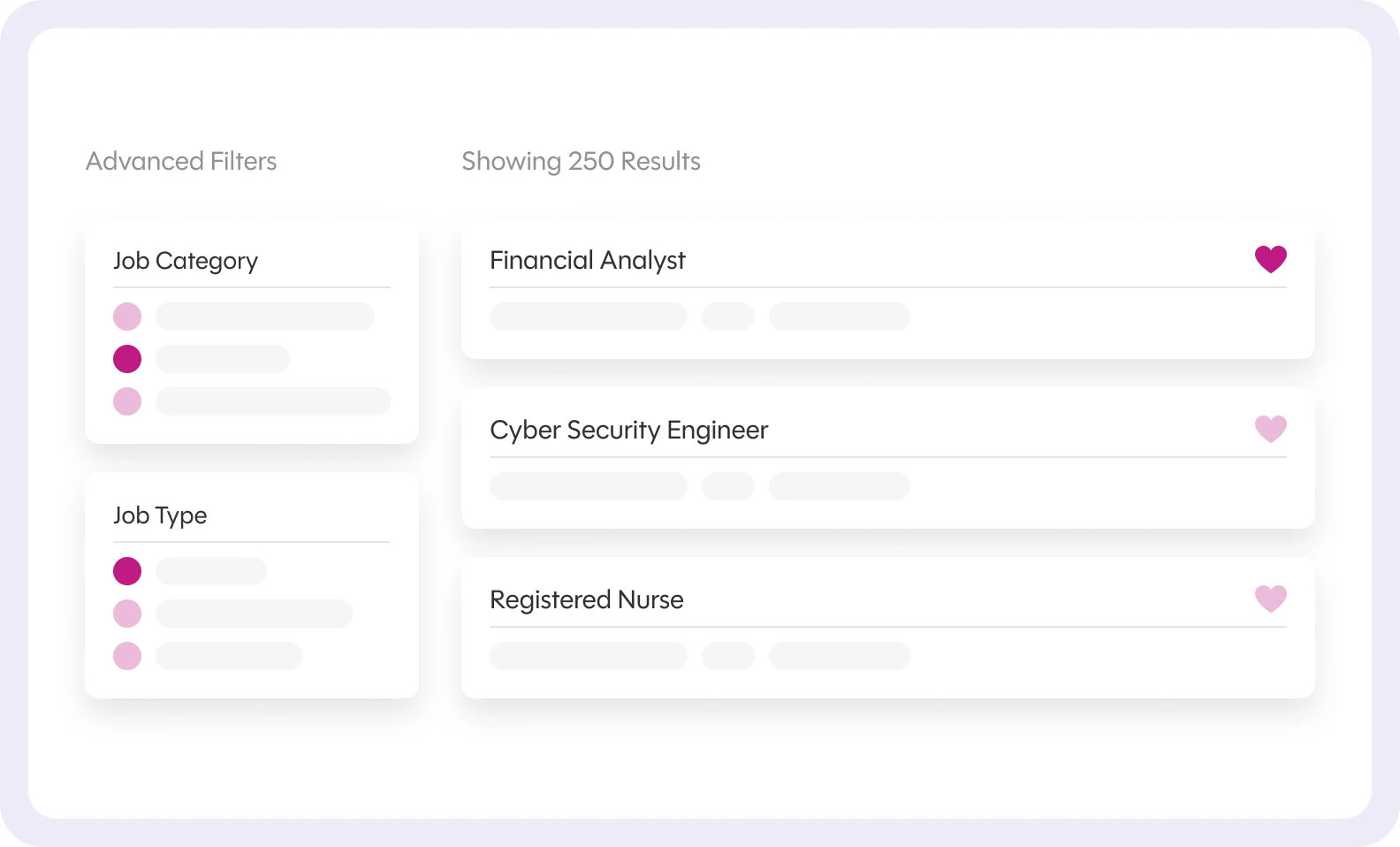Select third Job Type radio option
Image resolution: width=1400 pixels, height=847 pixels.
coord(127,656)
